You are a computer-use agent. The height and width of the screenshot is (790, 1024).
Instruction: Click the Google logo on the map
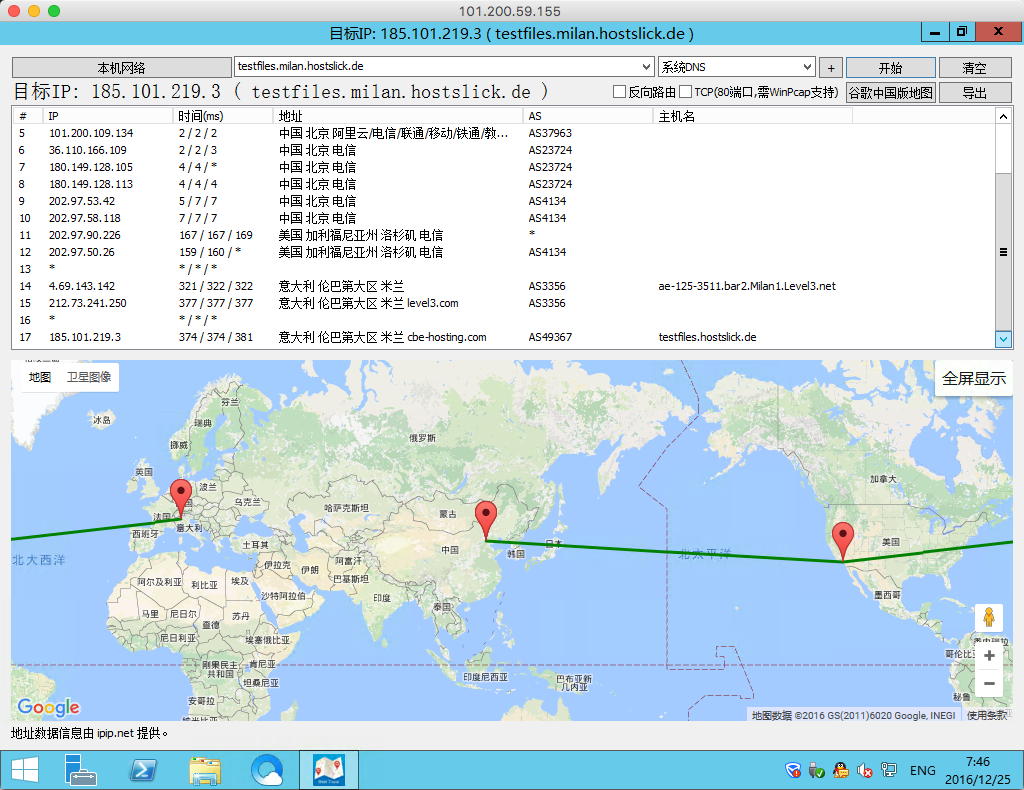tap(49, 706)
